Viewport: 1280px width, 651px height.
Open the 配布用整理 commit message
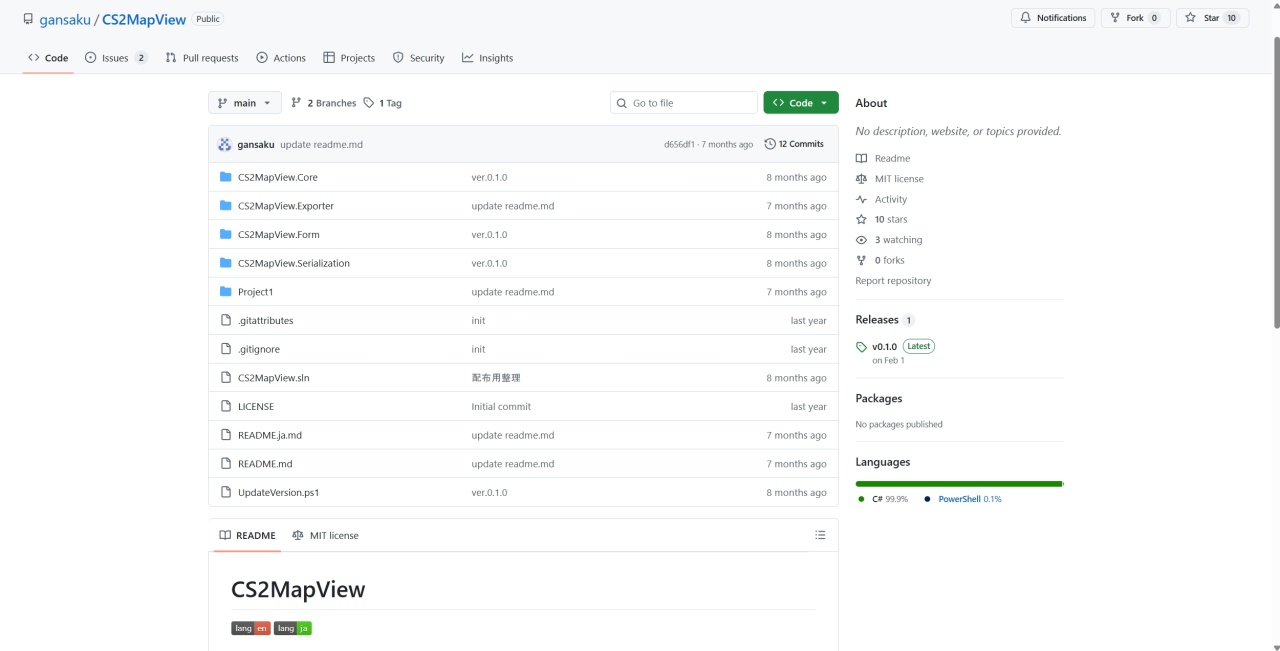point(496,378)
